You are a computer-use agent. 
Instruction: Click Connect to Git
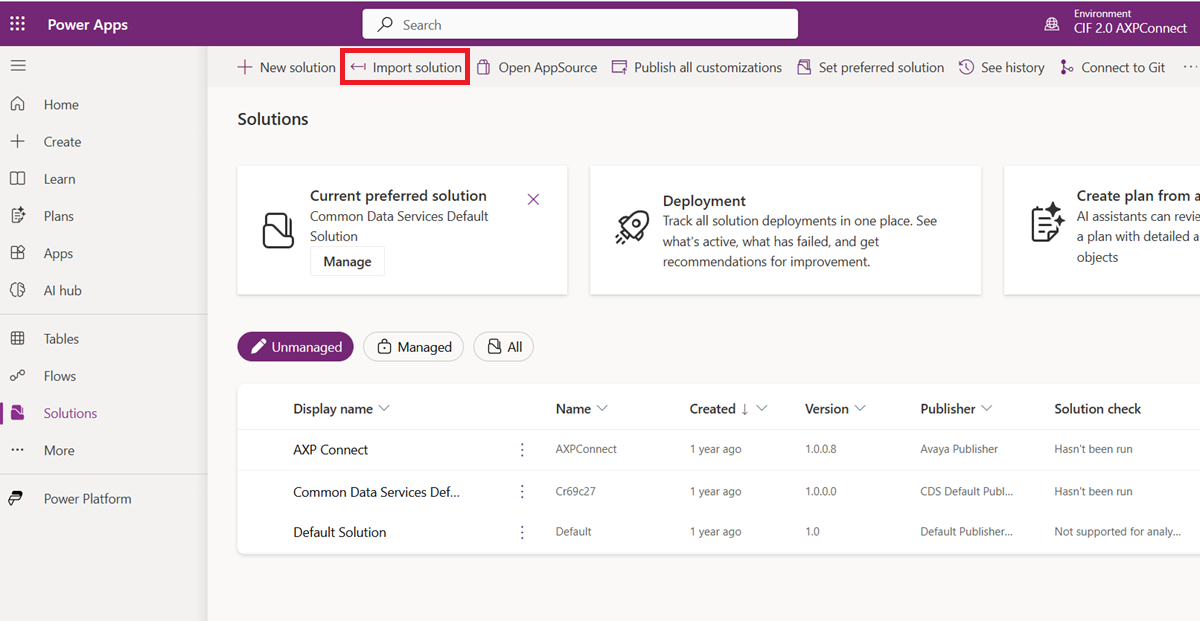pos(1112,67)
